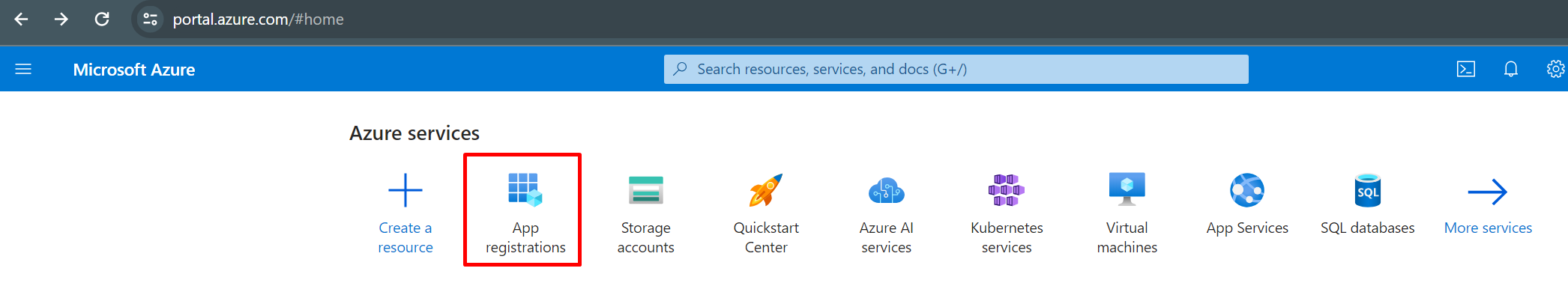Open Azure AI services icon
Screen dimensions: 1568x301
click(886, 190)
